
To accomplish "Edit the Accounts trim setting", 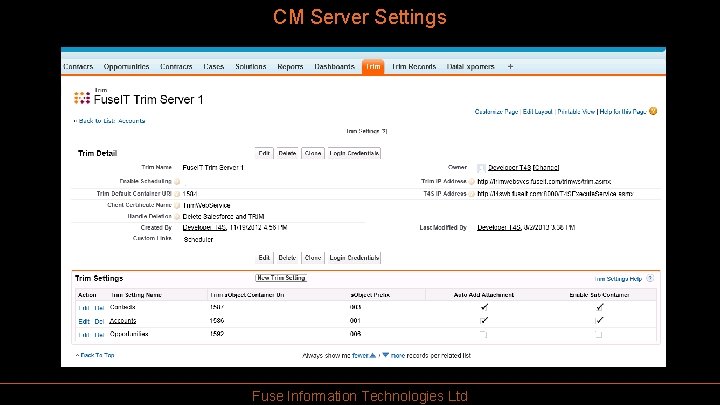I will 84,321.
